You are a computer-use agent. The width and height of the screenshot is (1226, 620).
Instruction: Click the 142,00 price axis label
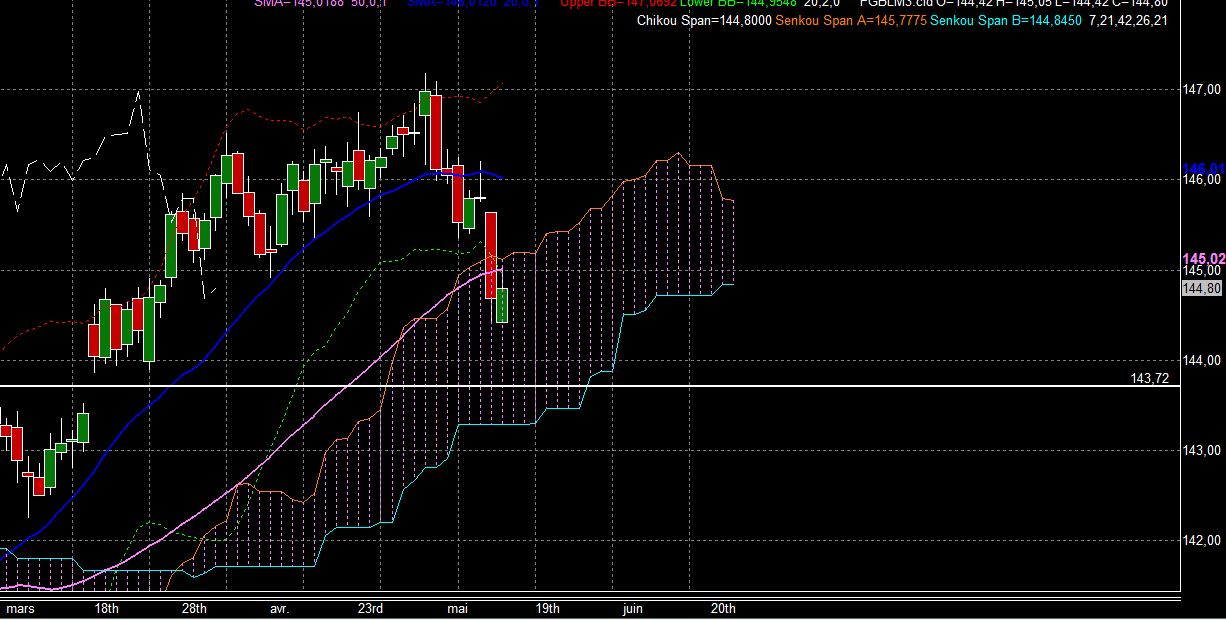pos(1201,540)
